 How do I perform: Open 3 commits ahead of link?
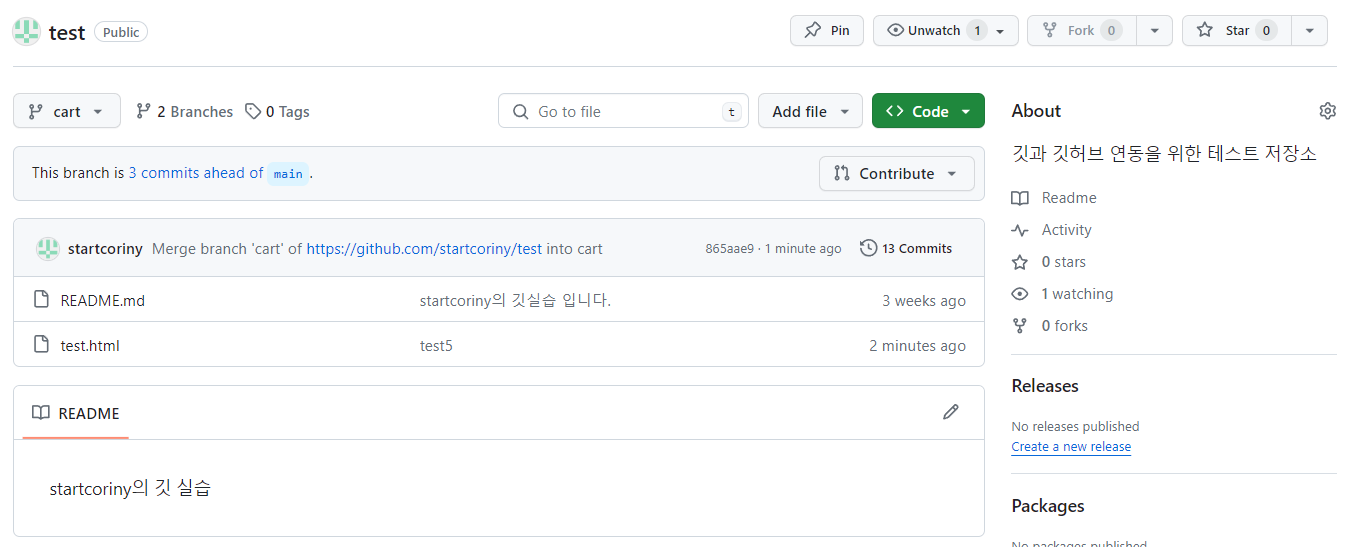(x=196, y=173)
